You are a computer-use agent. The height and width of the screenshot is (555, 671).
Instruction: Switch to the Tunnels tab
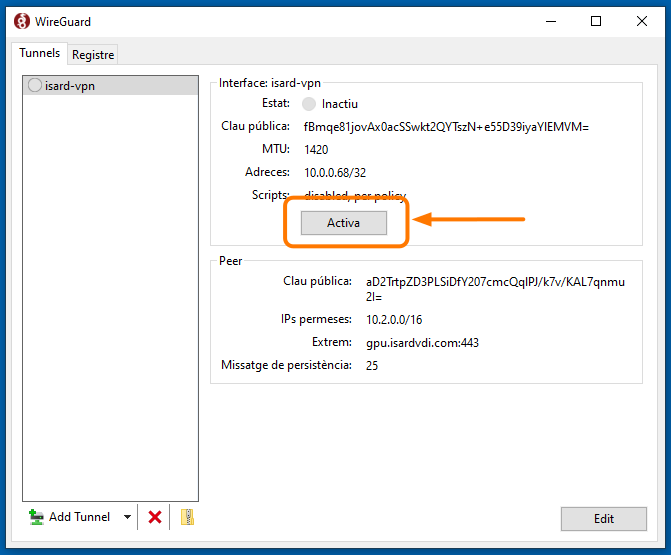coord(40,53)
